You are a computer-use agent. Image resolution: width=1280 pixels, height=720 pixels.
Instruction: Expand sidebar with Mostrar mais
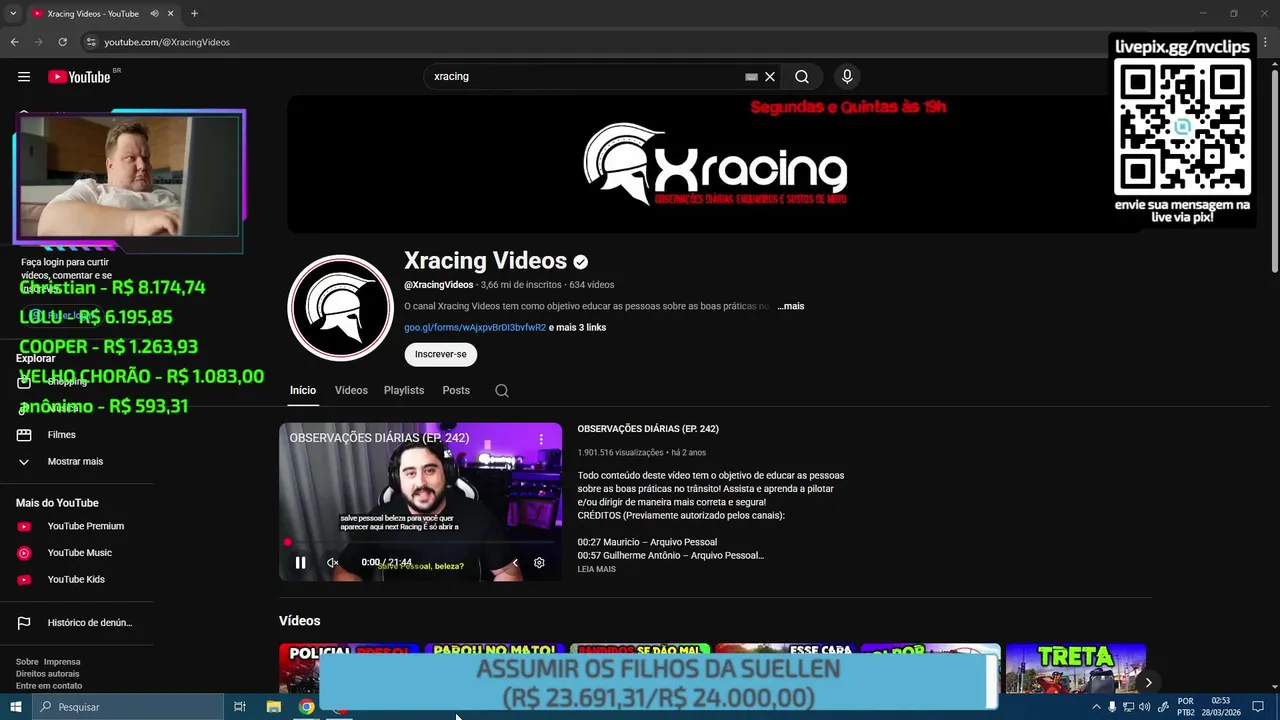pyautogui.click(x=77, y=461)
